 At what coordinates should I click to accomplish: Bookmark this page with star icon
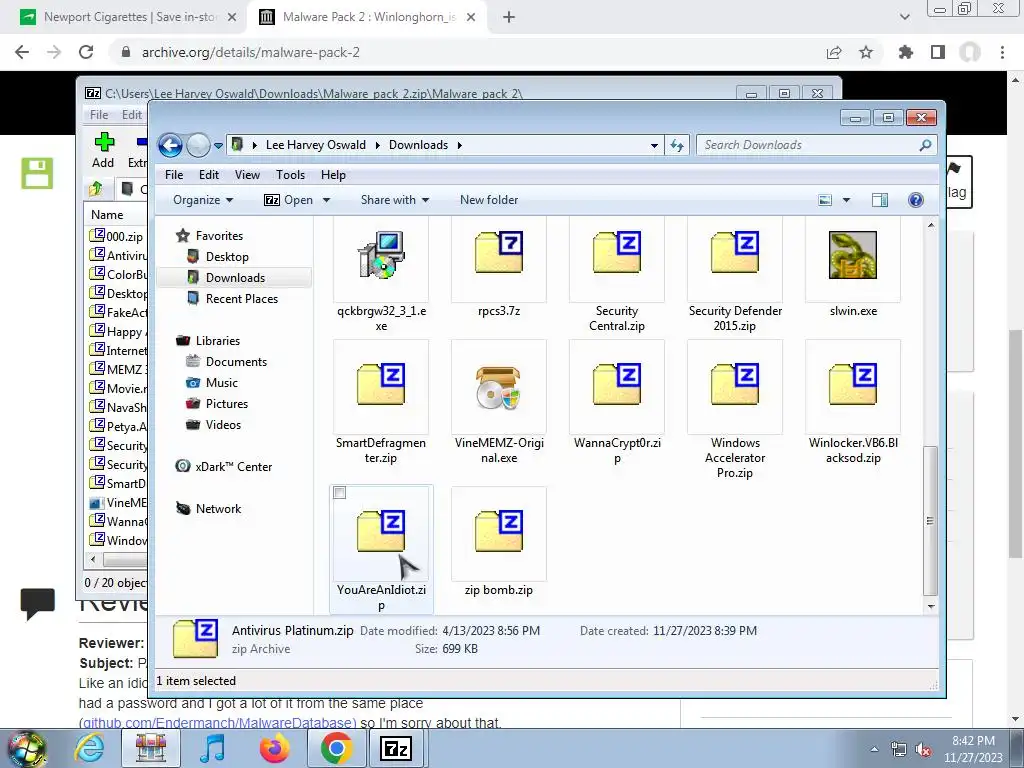click(866, 52)
